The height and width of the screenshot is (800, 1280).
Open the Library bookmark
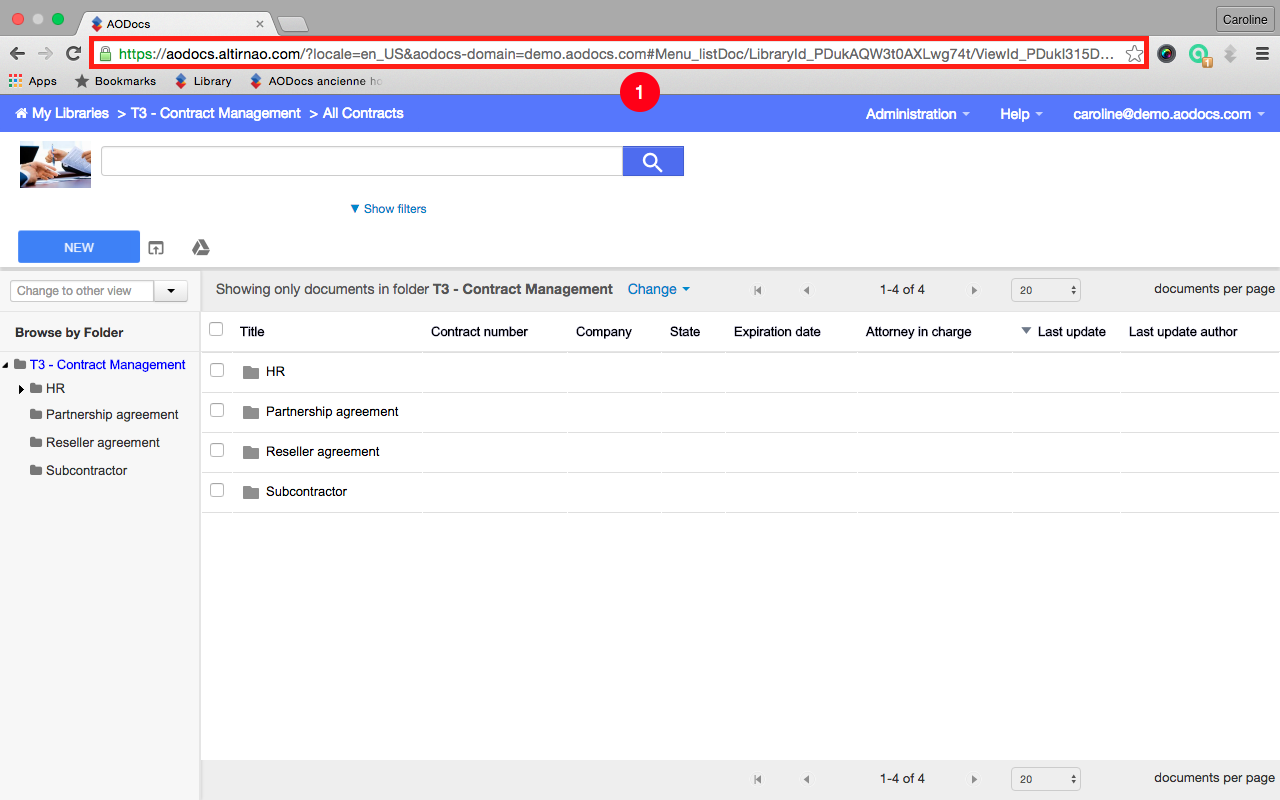tap(203, 81)
